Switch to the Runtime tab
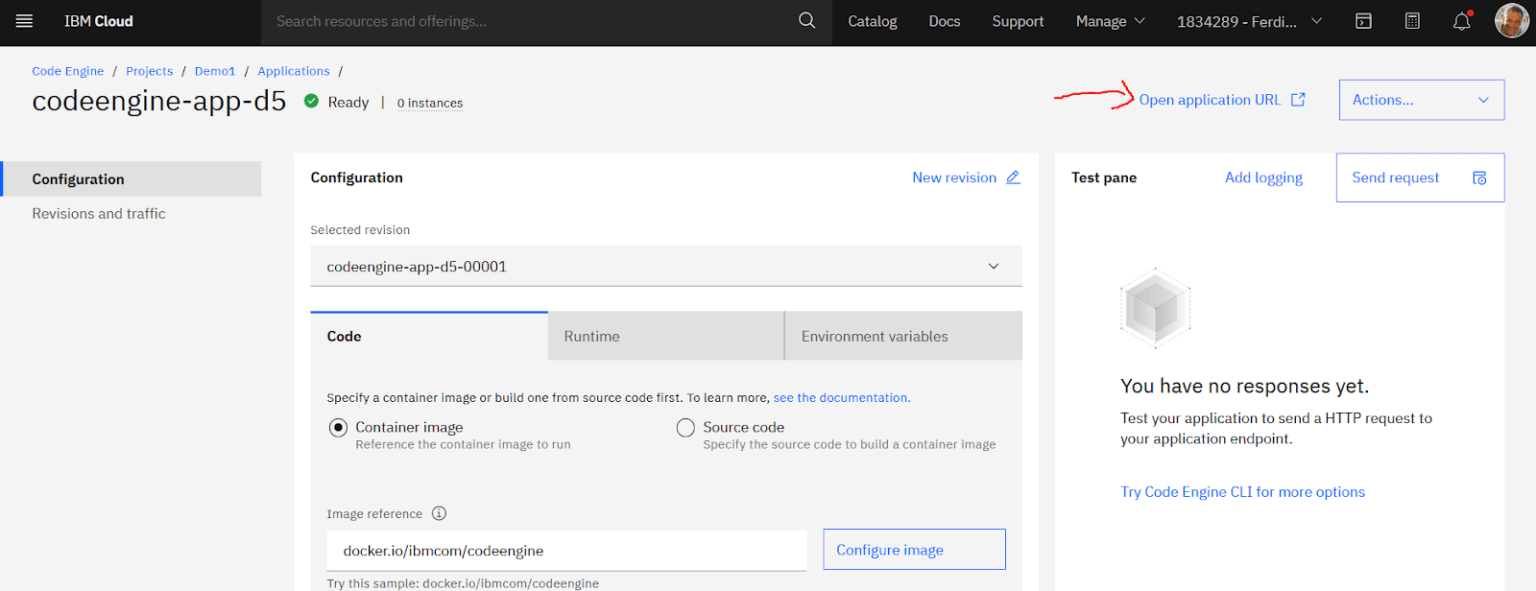 click(x=665, y=336)
